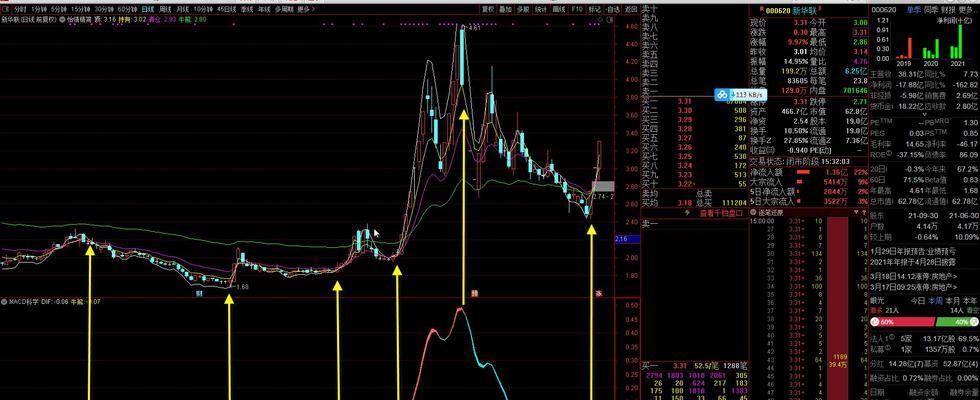Select the 本周 sentiment period tab
The width and height of the screenshot is (980, 400).
pyautogui.click(x=935, y=301)
